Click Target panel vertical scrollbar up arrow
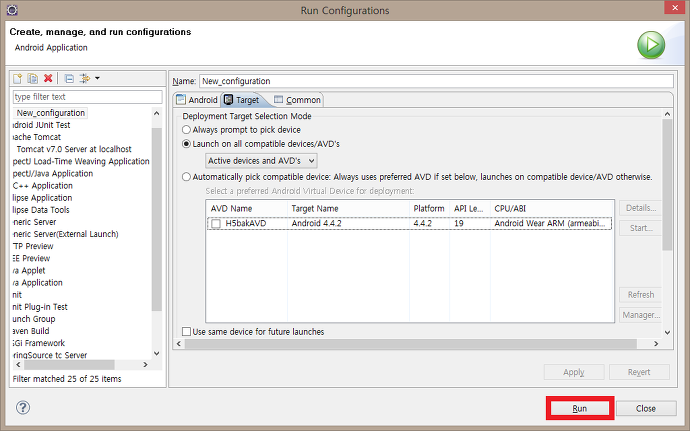Viewport: 690px width, 431px height. tap(667, 114)
